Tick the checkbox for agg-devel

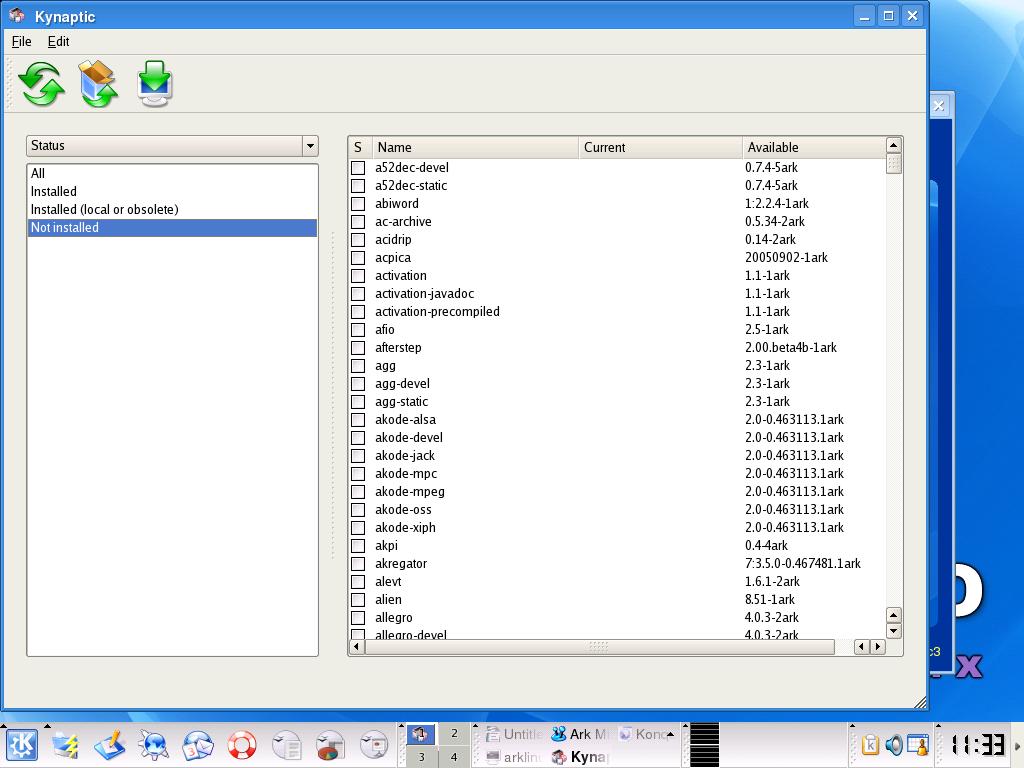tap(358, 384)
